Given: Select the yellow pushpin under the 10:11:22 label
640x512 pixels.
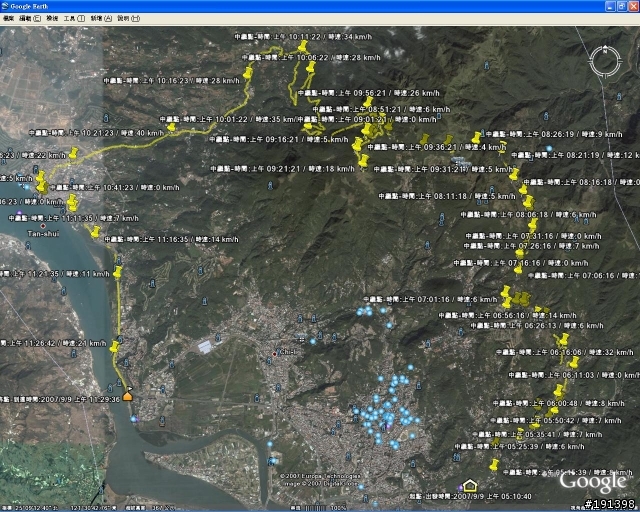Looking at the screenshot, I should tap(302, 46).
